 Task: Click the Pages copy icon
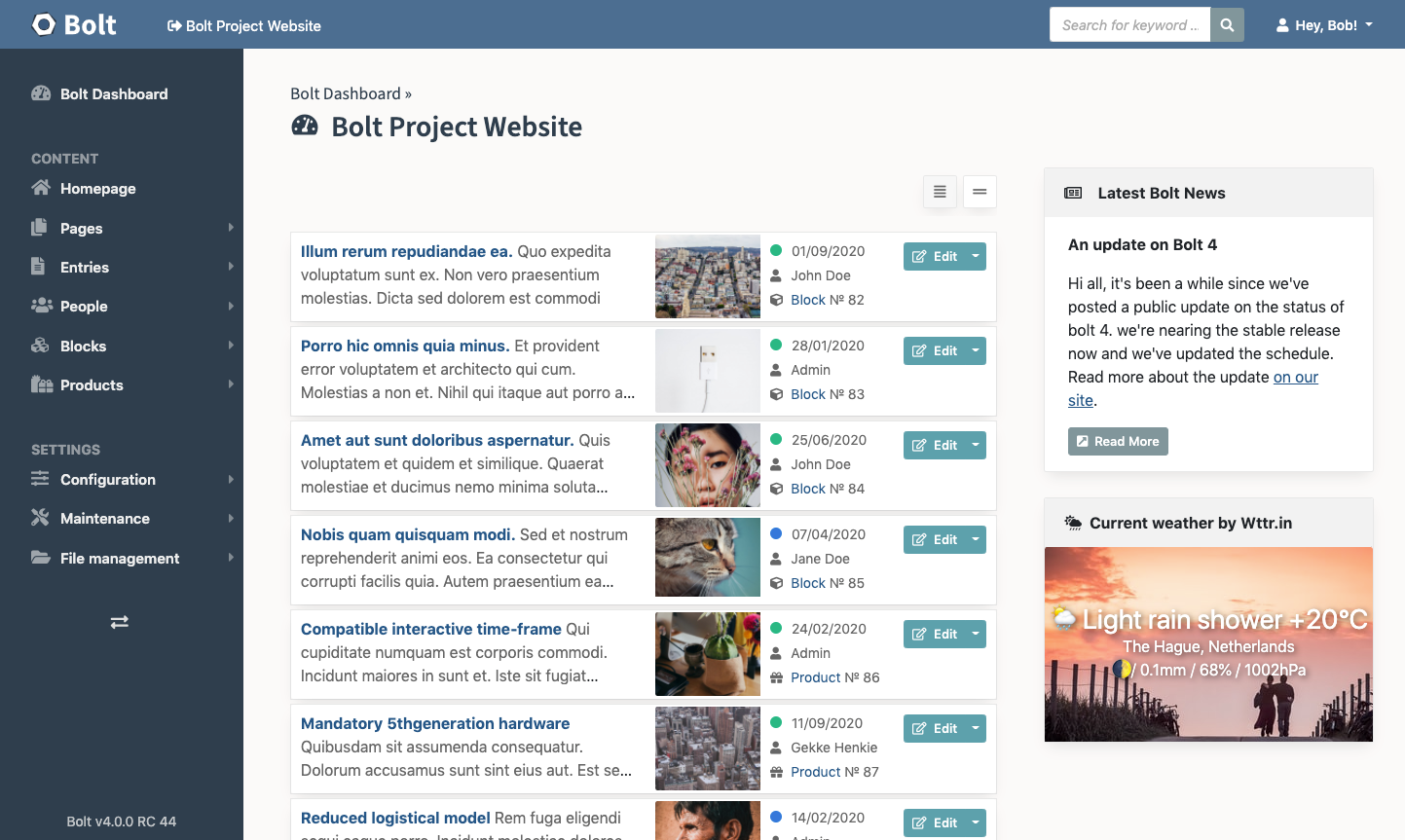click(39, 228)
